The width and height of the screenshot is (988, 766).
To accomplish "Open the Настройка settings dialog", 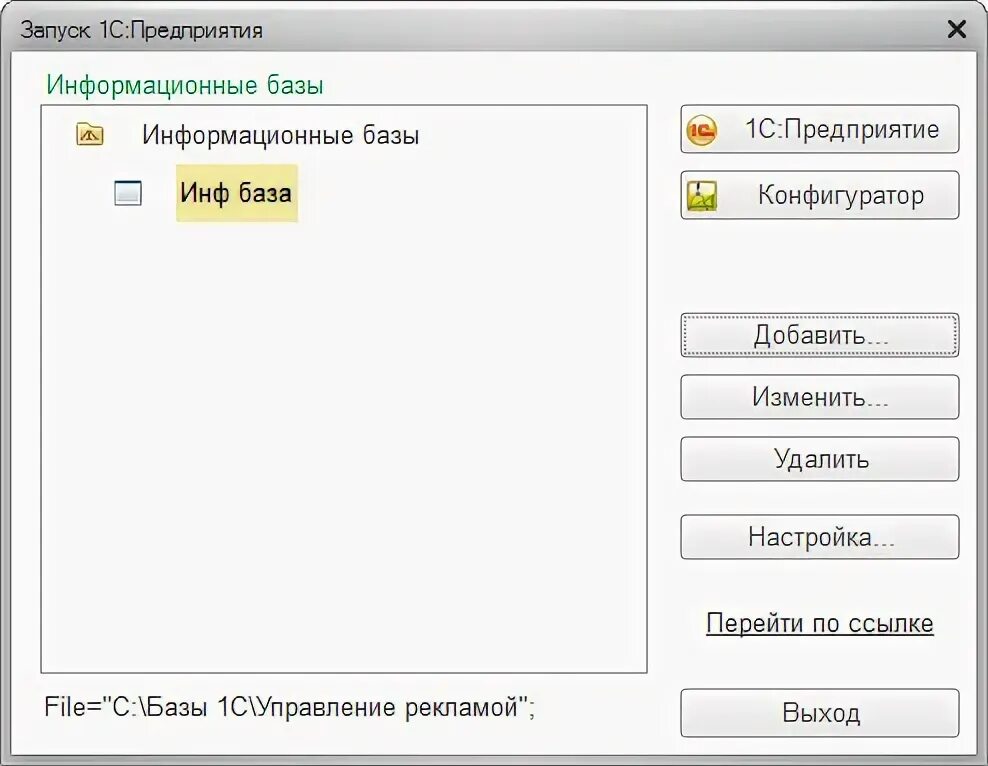I will click(820, 537).
